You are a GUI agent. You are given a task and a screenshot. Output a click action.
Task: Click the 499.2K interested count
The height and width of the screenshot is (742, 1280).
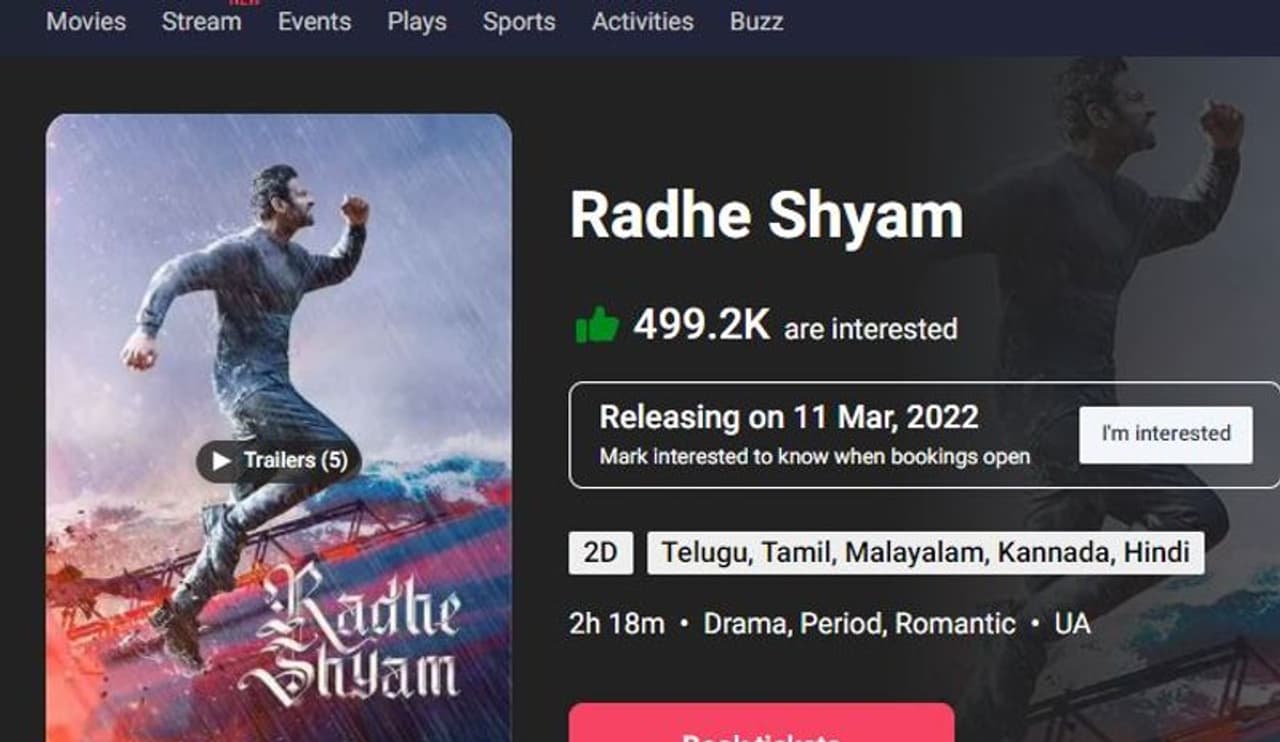coord(701,325)
